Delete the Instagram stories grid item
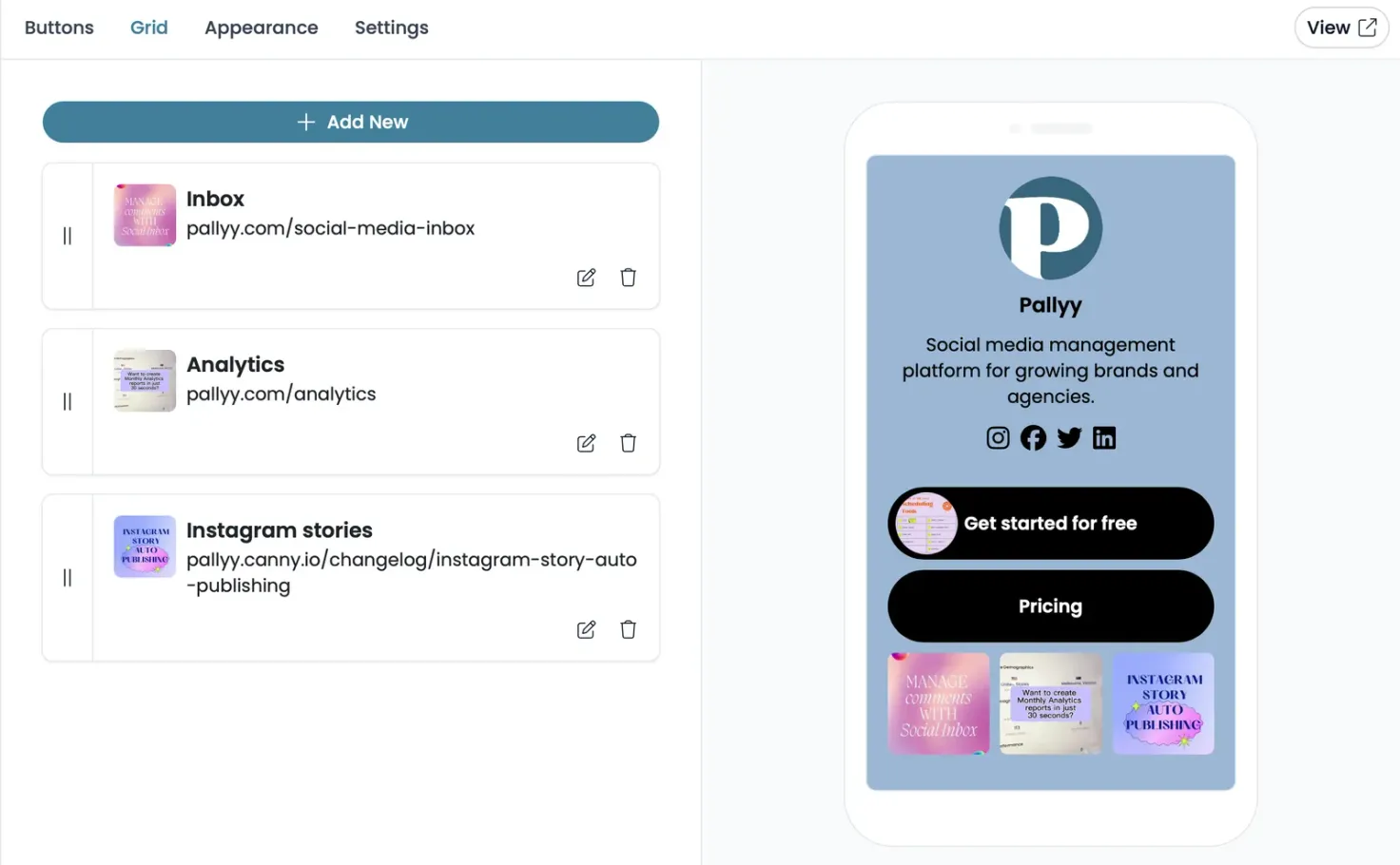1400x865 pixels. click(628, 629)
